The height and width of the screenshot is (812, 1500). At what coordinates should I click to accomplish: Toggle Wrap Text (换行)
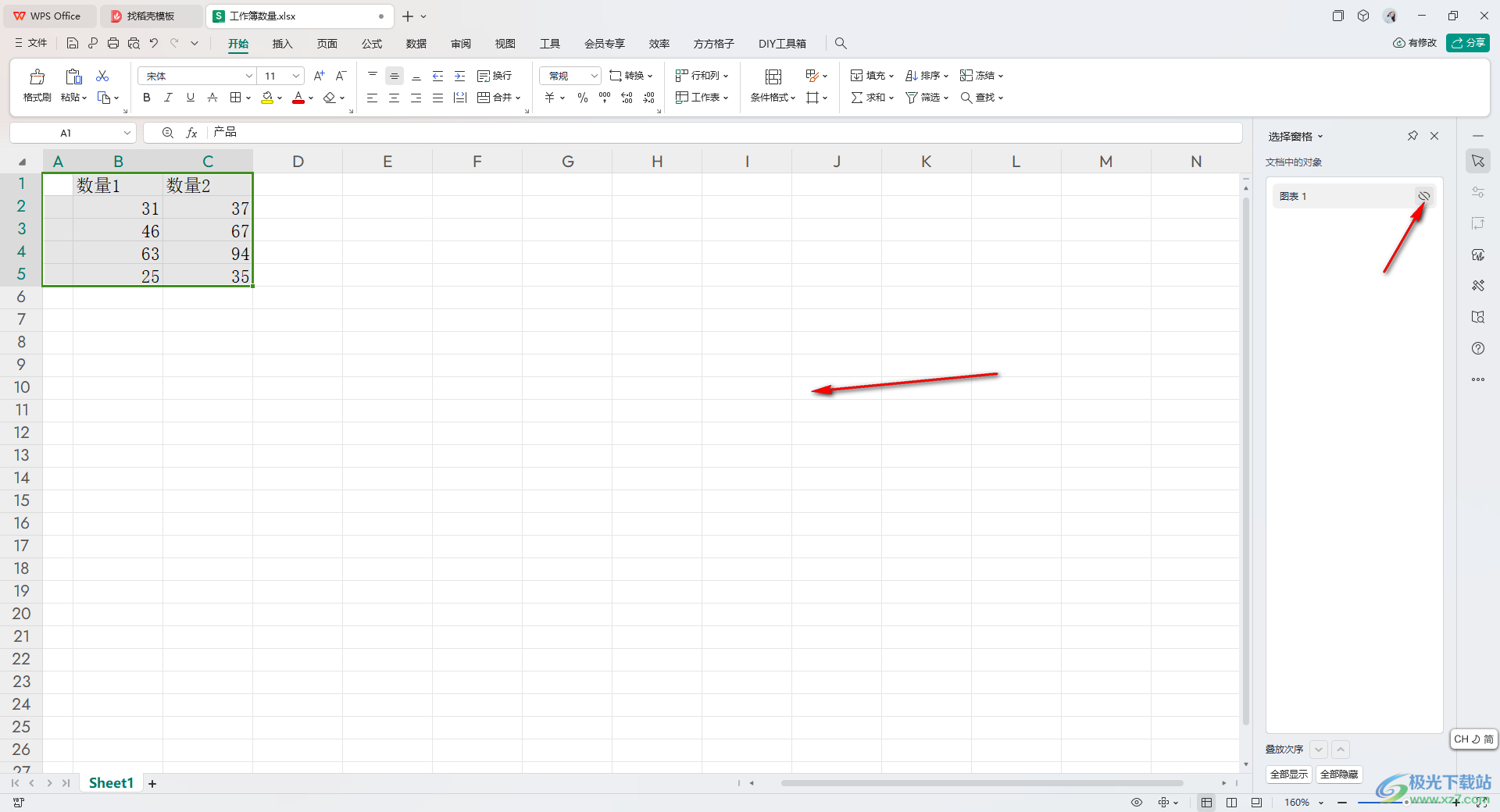pyautogui.click(x=494, y=76)
